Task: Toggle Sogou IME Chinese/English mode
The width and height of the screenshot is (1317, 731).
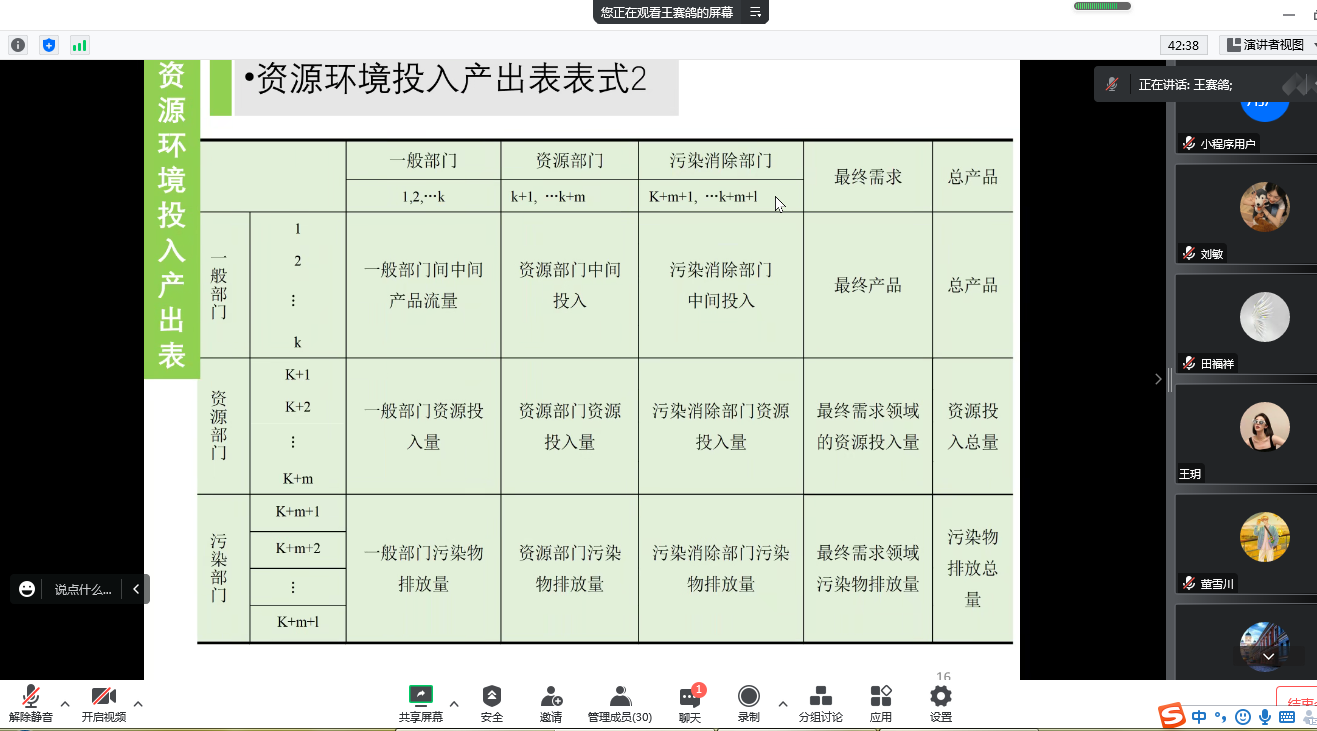Action: [x=1199, y=716]
